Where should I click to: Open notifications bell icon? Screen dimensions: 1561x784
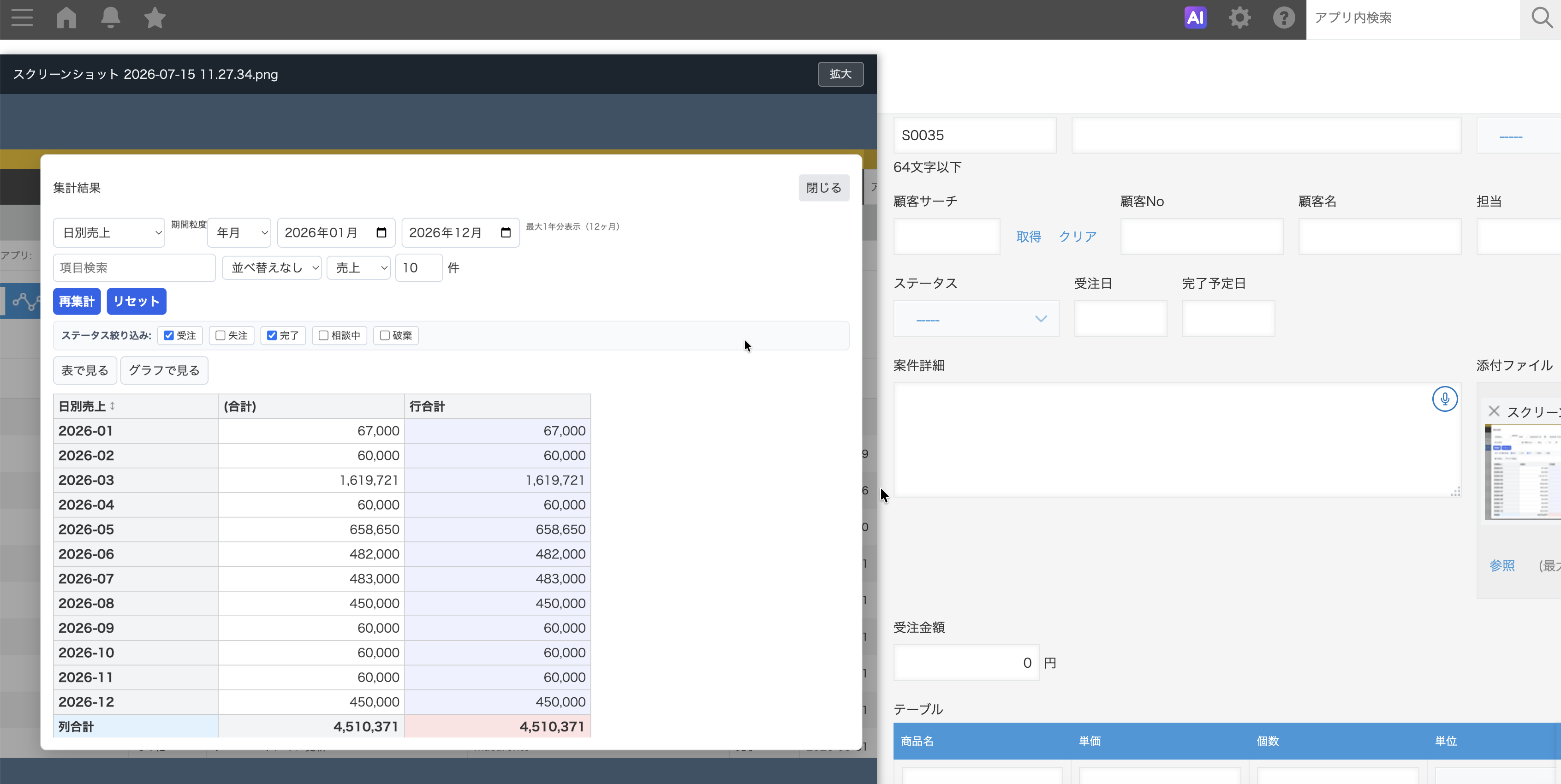(110, 18)
